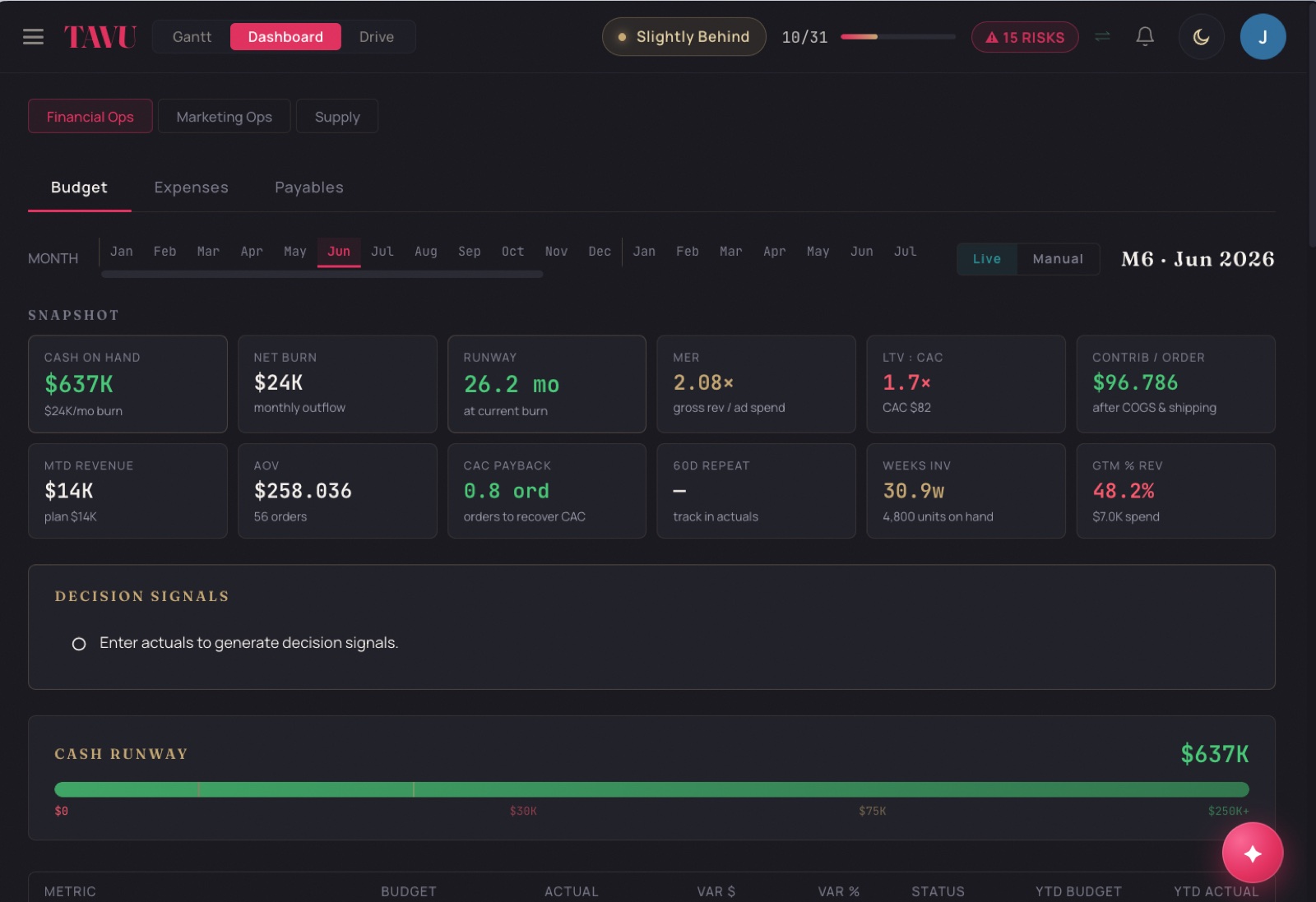Click the 10/31 progress bar
The image size is (1316, 902).
click(898, 37)
